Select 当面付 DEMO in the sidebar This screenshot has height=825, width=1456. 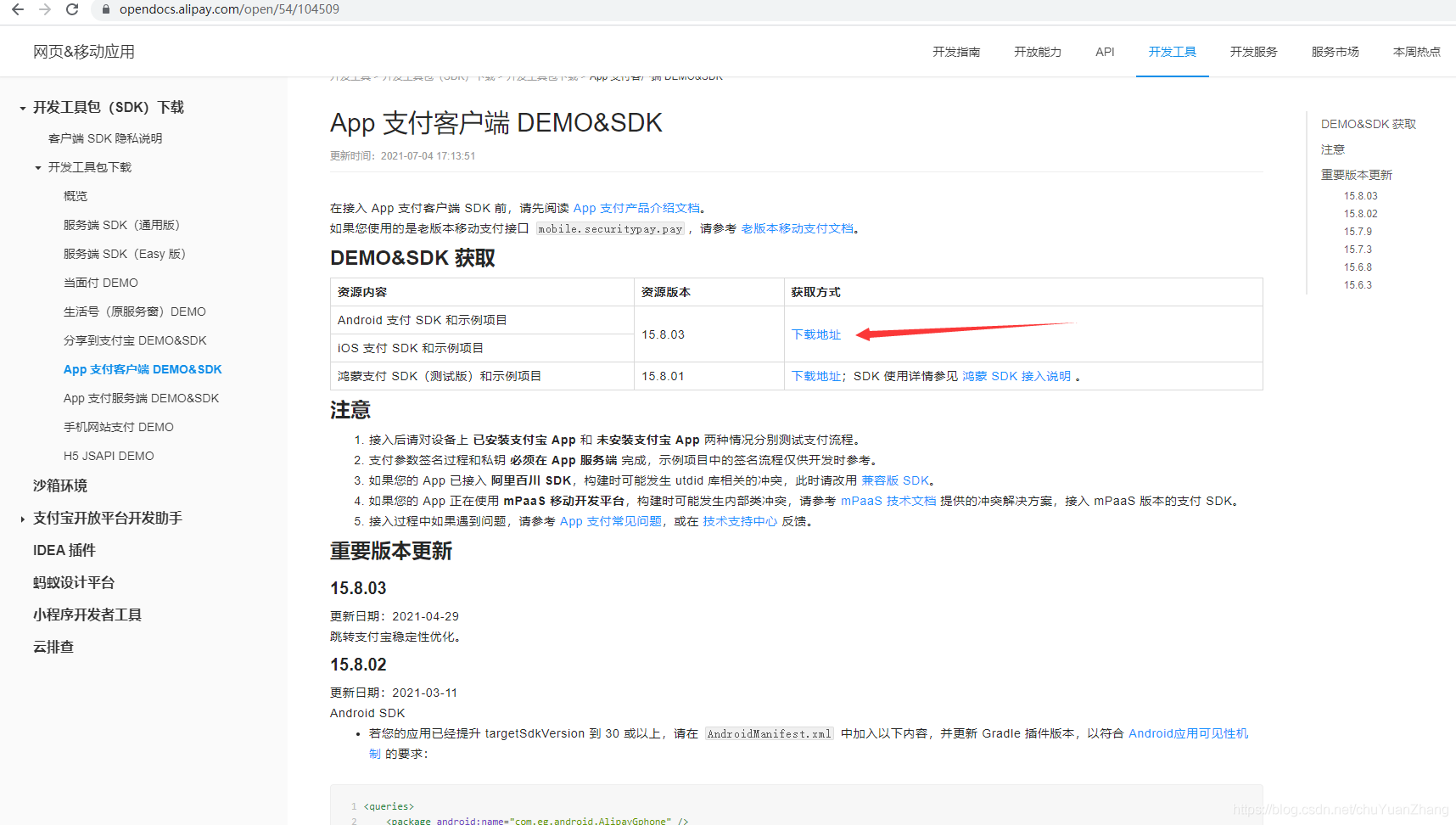(100, 282)
